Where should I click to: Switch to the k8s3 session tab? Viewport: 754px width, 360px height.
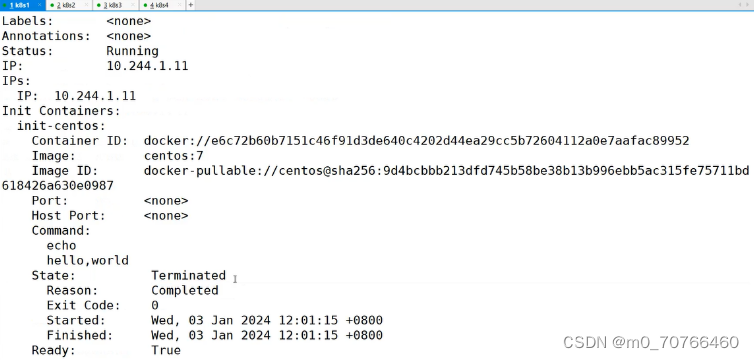pyautogui.click(x=115, y=5)
